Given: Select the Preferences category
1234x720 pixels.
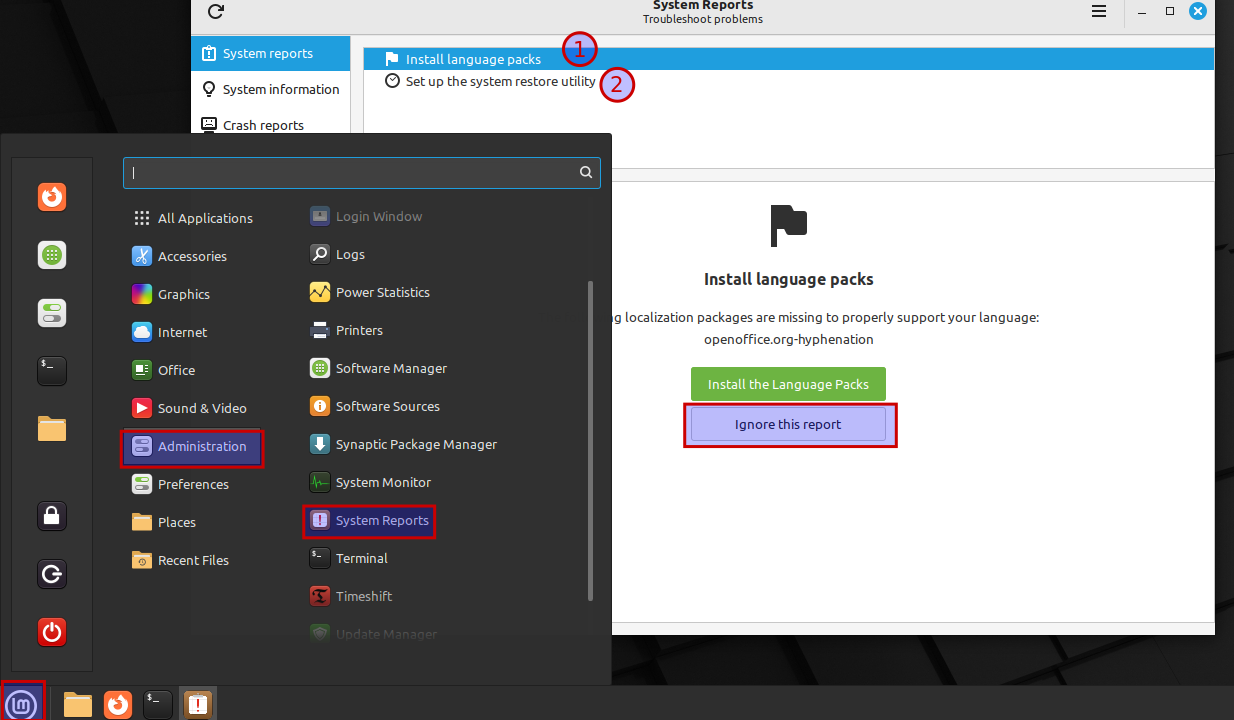Looking at the screenshot, I should (x=192, y=484).
